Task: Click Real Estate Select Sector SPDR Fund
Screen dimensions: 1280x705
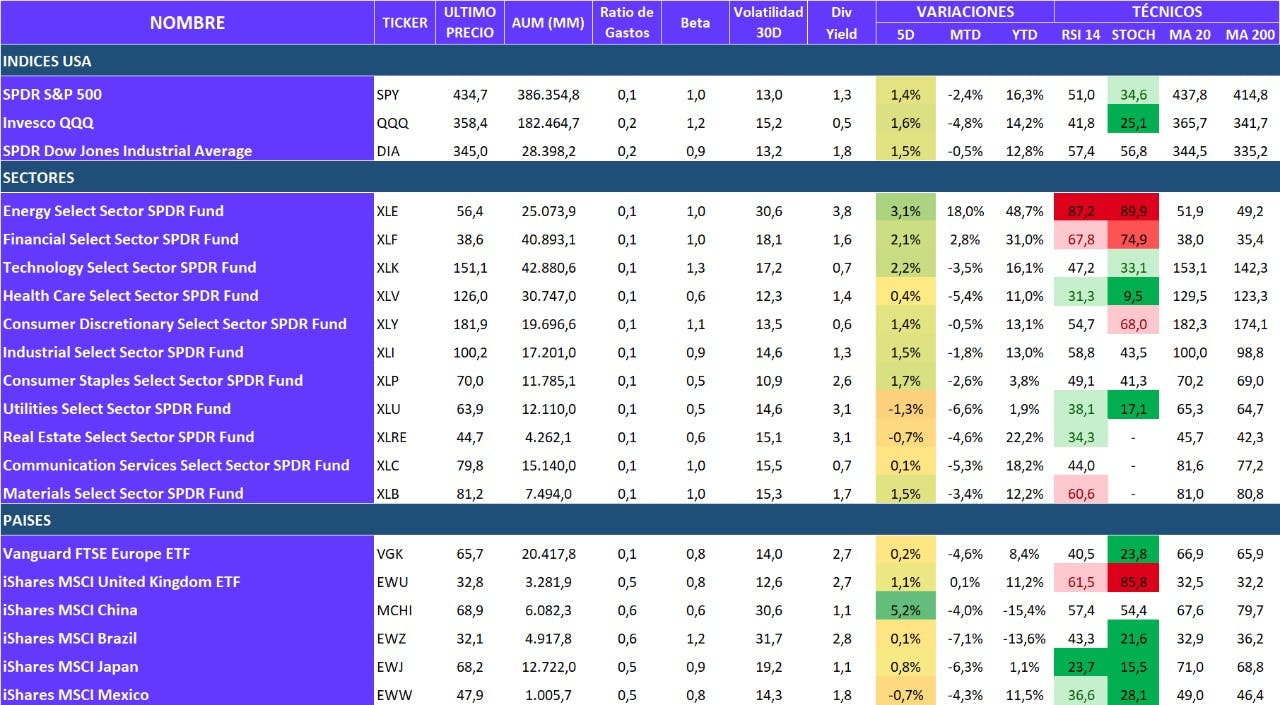Action: point(187,436)
